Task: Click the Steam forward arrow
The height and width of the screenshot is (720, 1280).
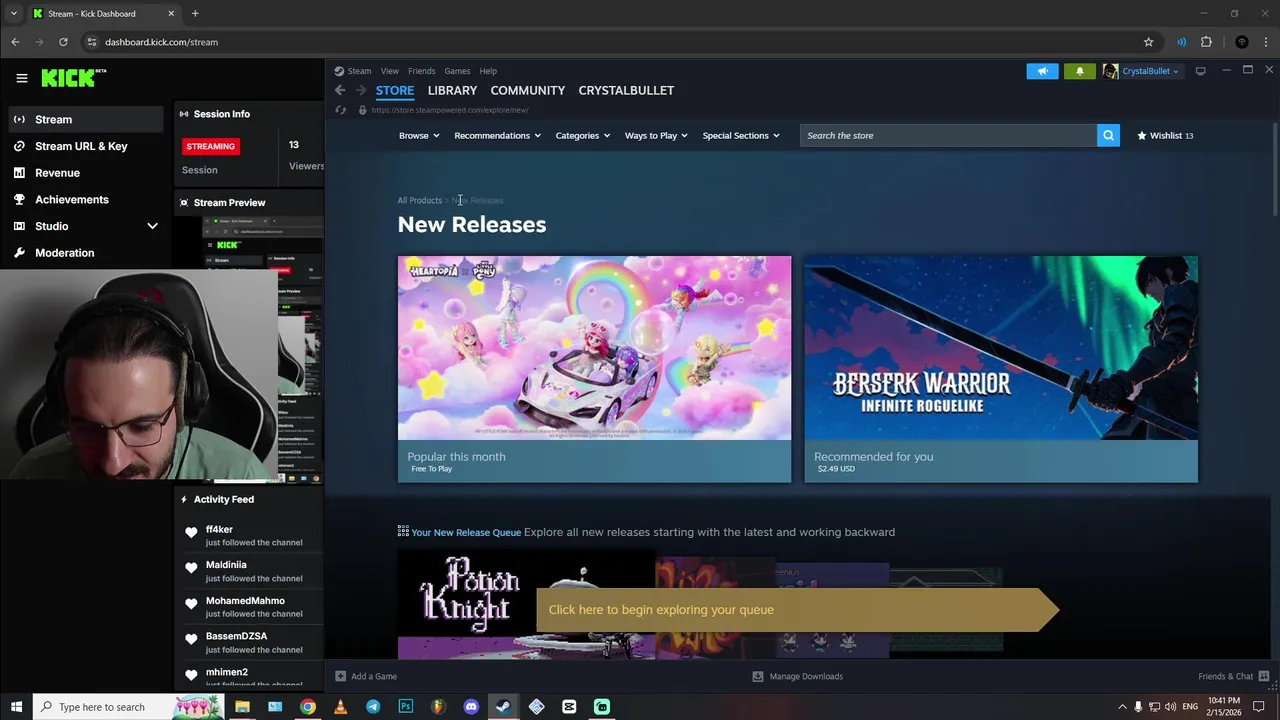Action: coord(361,90)
